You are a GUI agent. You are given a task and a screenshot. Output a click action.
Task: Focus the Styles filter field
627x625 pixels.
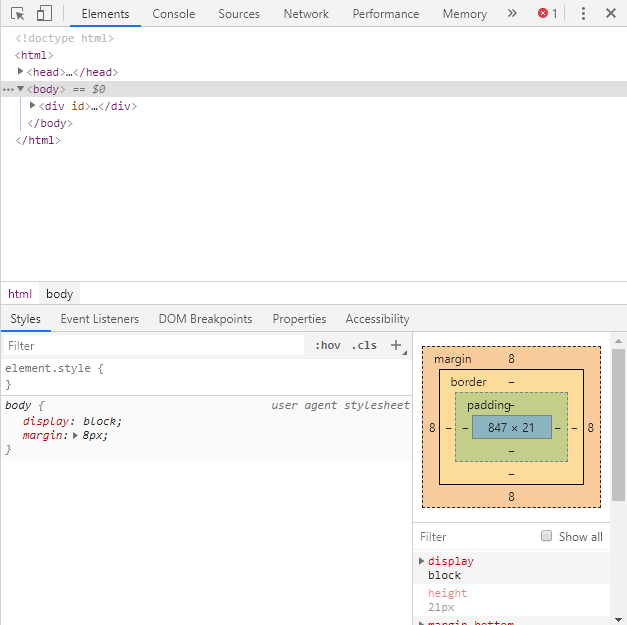click(x=154, y=345)
